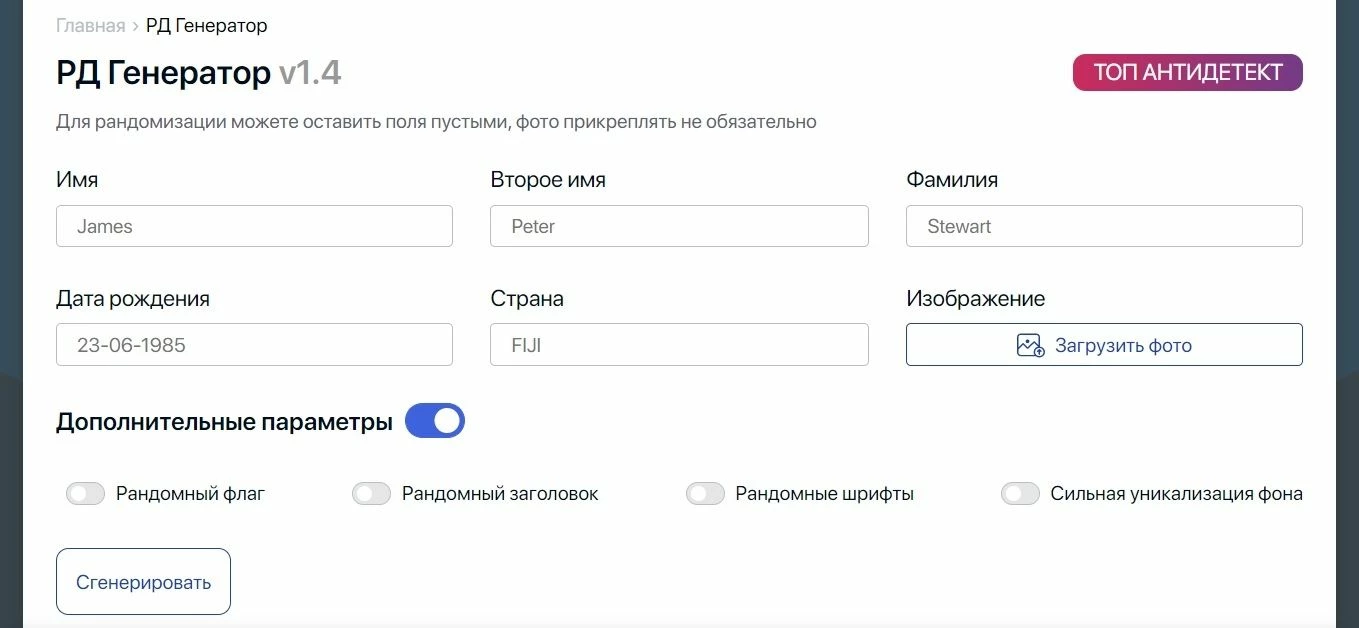Focus the Имя field with James placeholder

click(254, 226)
